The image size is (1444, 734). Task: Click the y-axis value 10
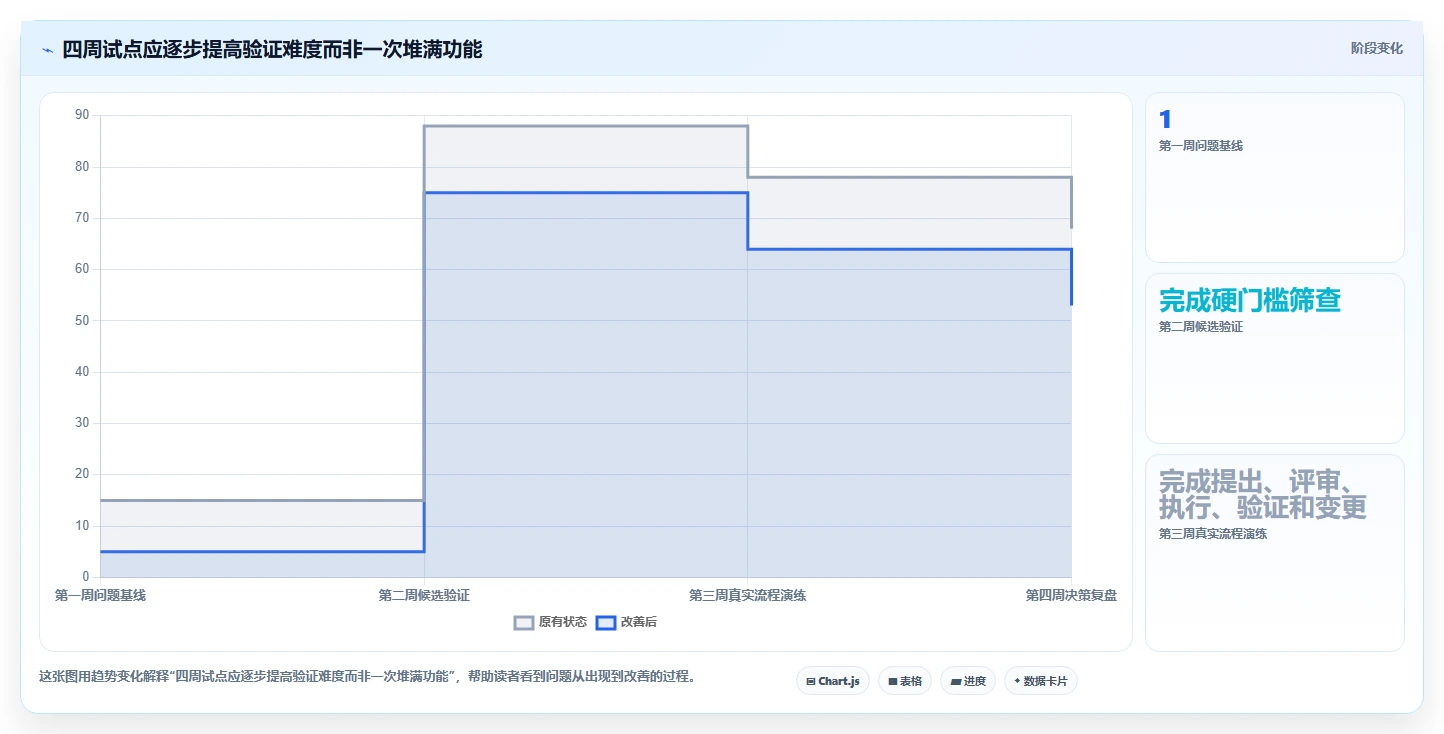point(82,525)
